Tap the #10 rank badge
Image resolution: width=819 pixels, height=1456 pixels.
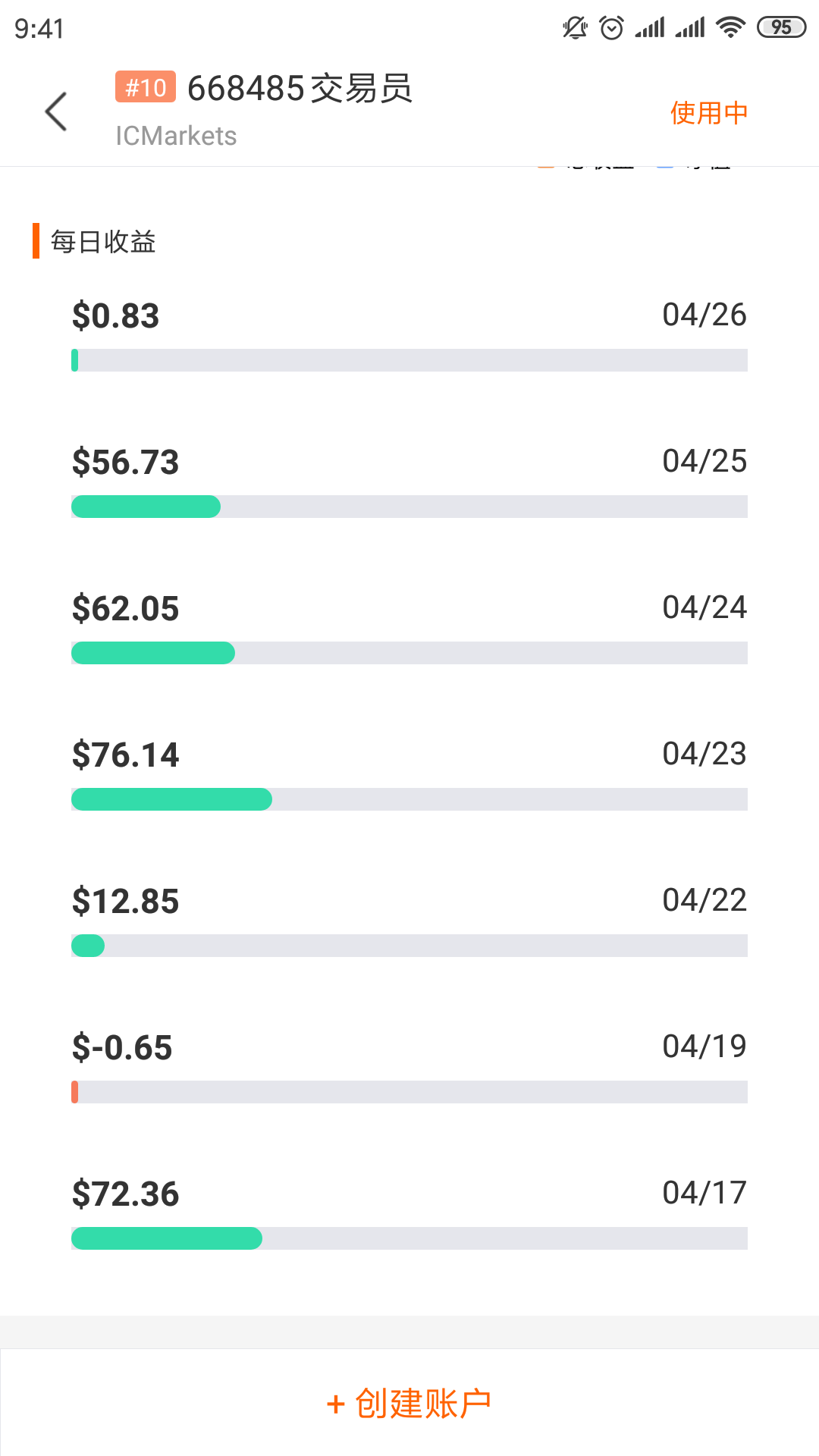tap(146, 87)
